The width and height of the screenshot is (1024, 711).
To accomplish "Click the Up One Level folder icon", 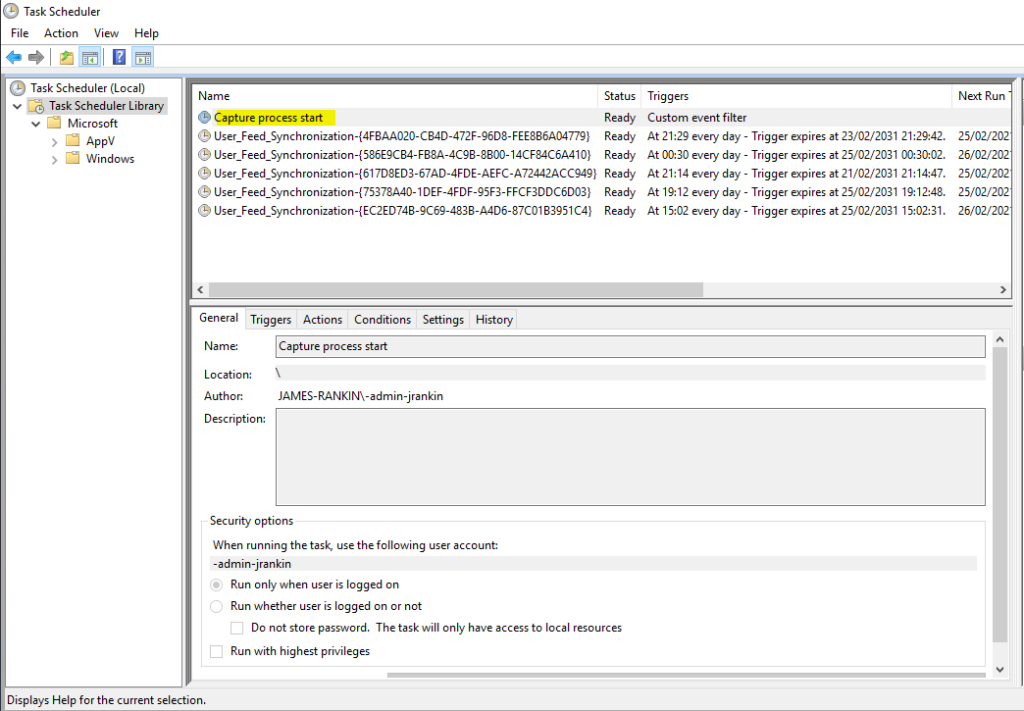I will tap(66, 57).
